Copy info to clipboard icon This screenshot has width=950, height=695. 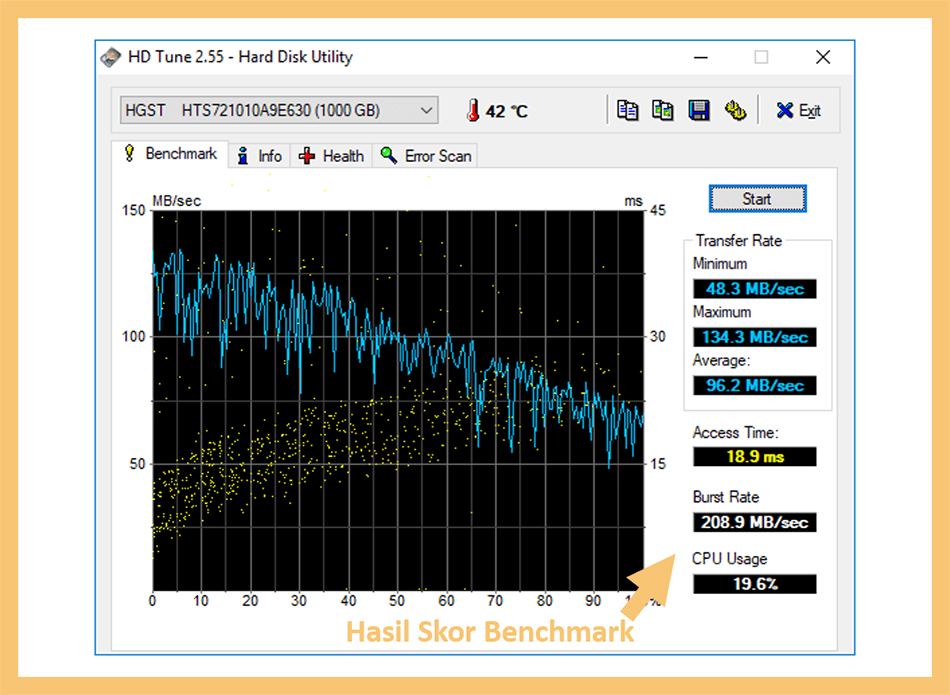point(627,110)
